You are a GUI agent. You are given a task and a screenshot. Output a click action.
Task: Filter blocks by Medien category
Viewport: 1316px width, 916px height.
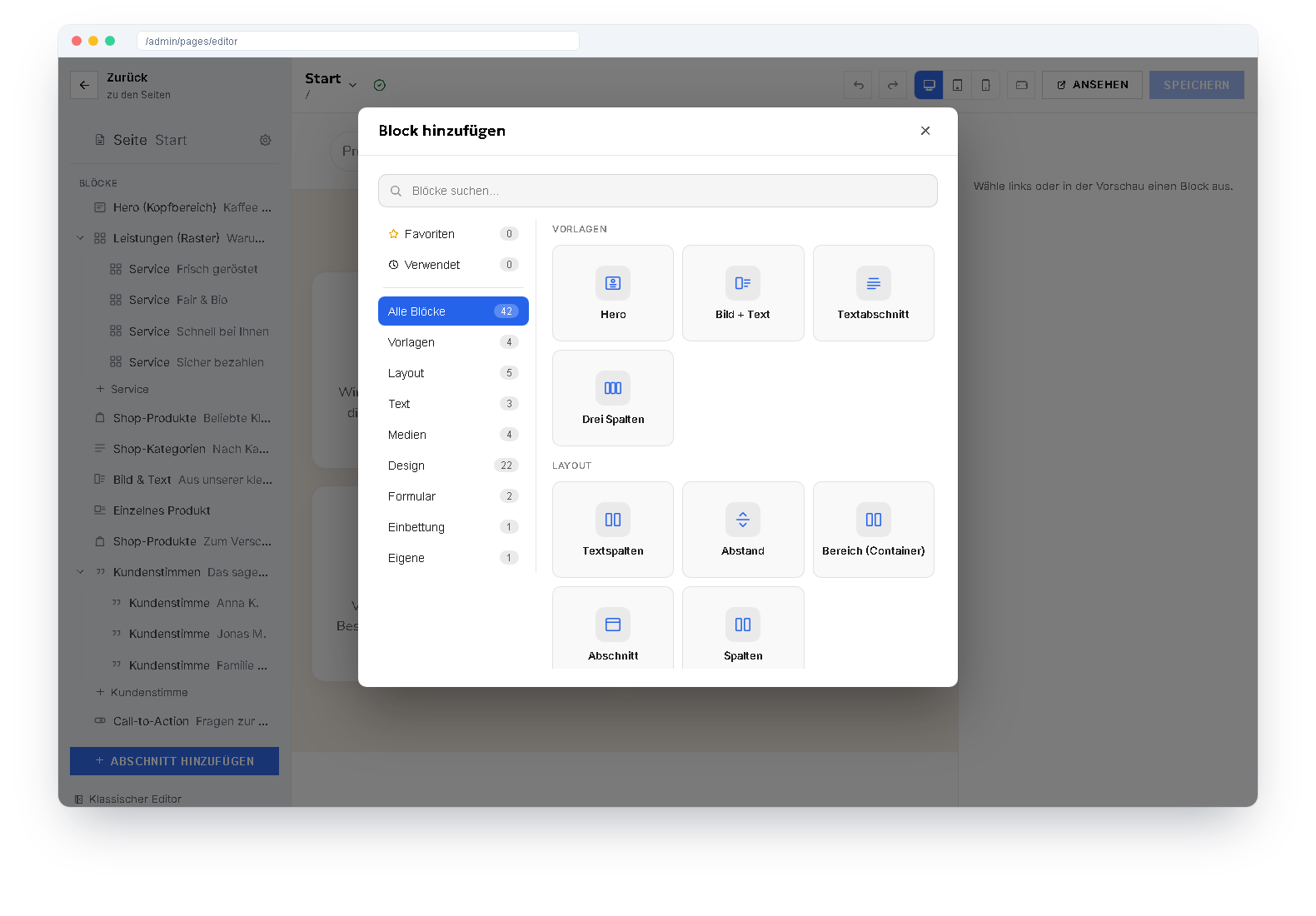pyautogui.click(x=453, y=435)
